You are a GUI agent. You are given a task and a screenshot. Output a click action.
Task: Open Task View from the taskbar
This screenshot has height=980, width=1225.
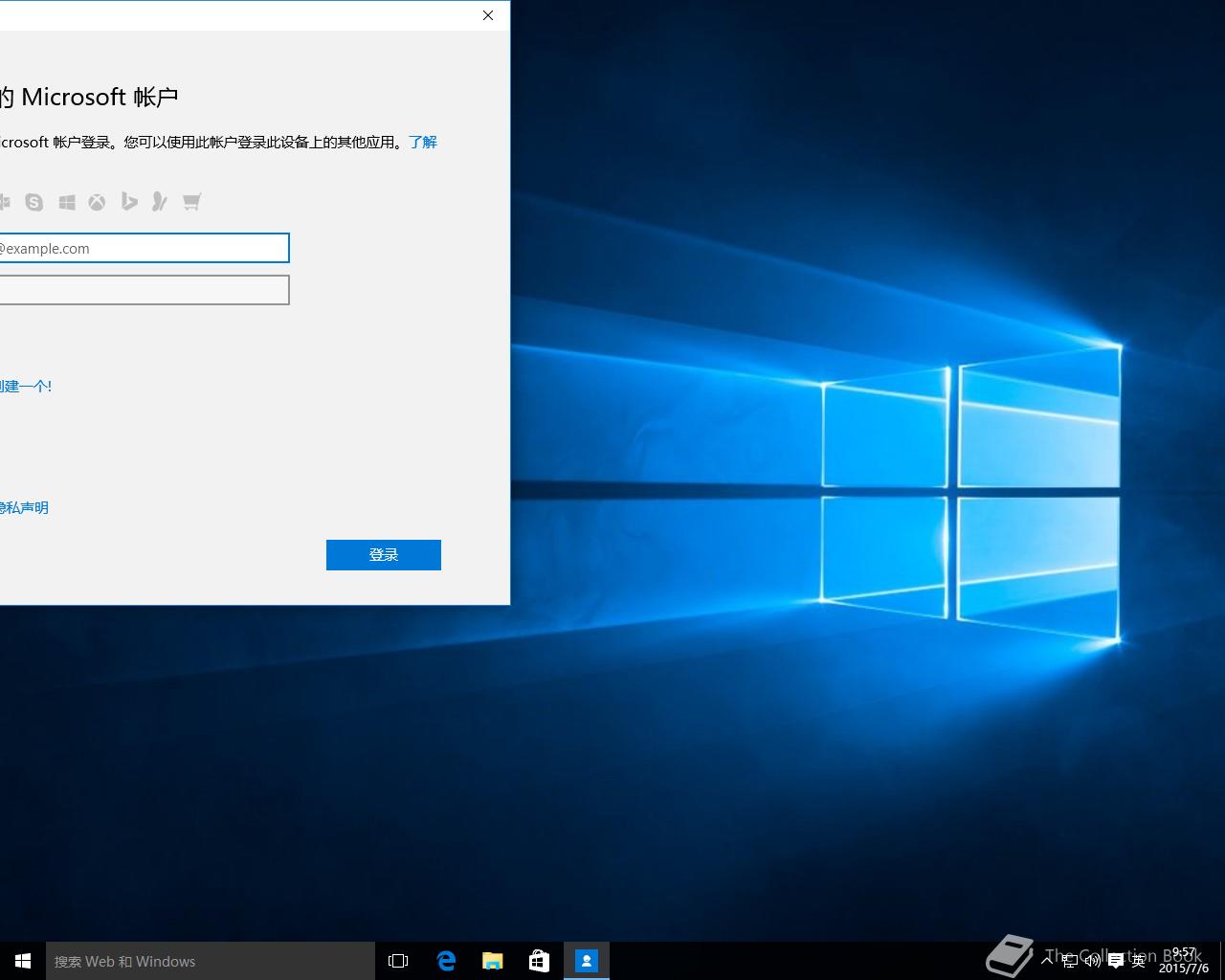(x=398, y=961)
